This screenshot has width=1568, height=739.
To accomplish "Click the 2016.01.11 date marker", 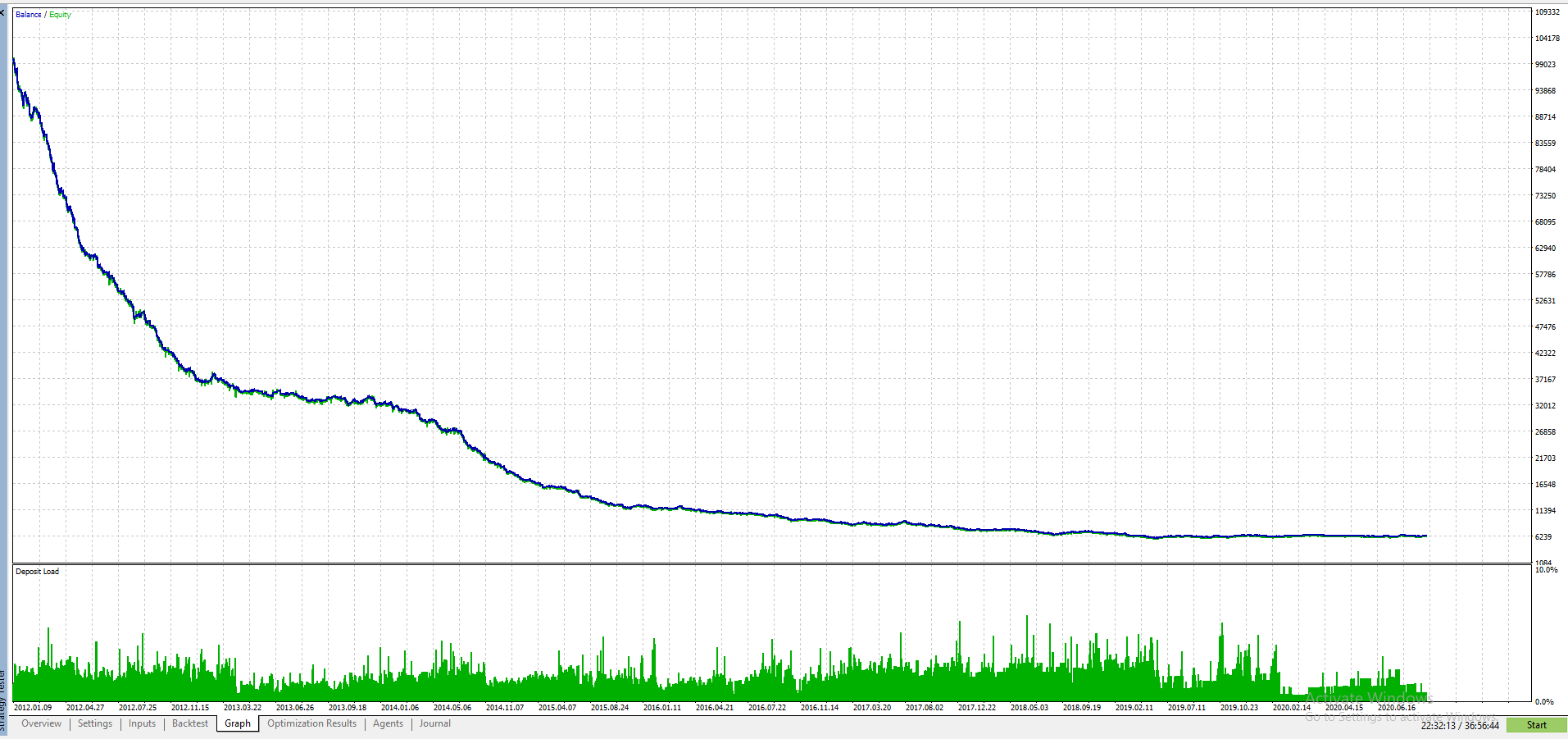I will (x=661, y=707).
